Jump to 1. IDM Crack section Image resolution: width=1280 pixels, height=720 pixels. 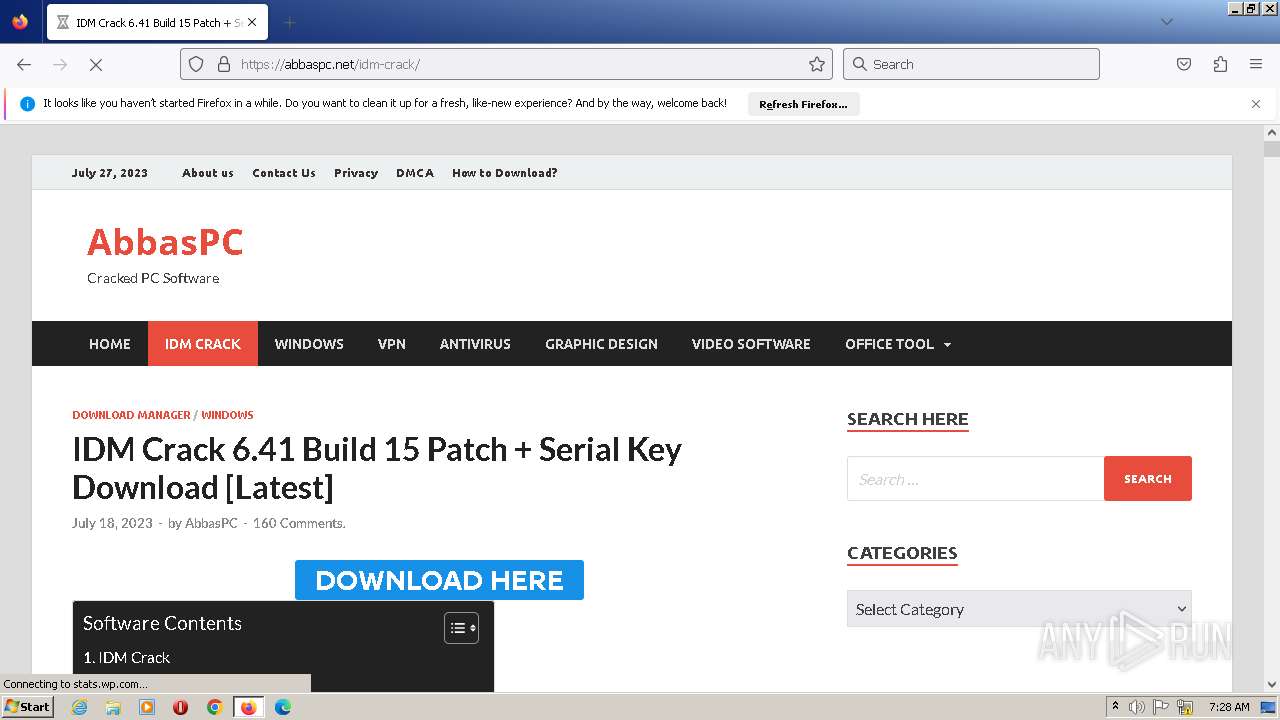click(127, 658)
